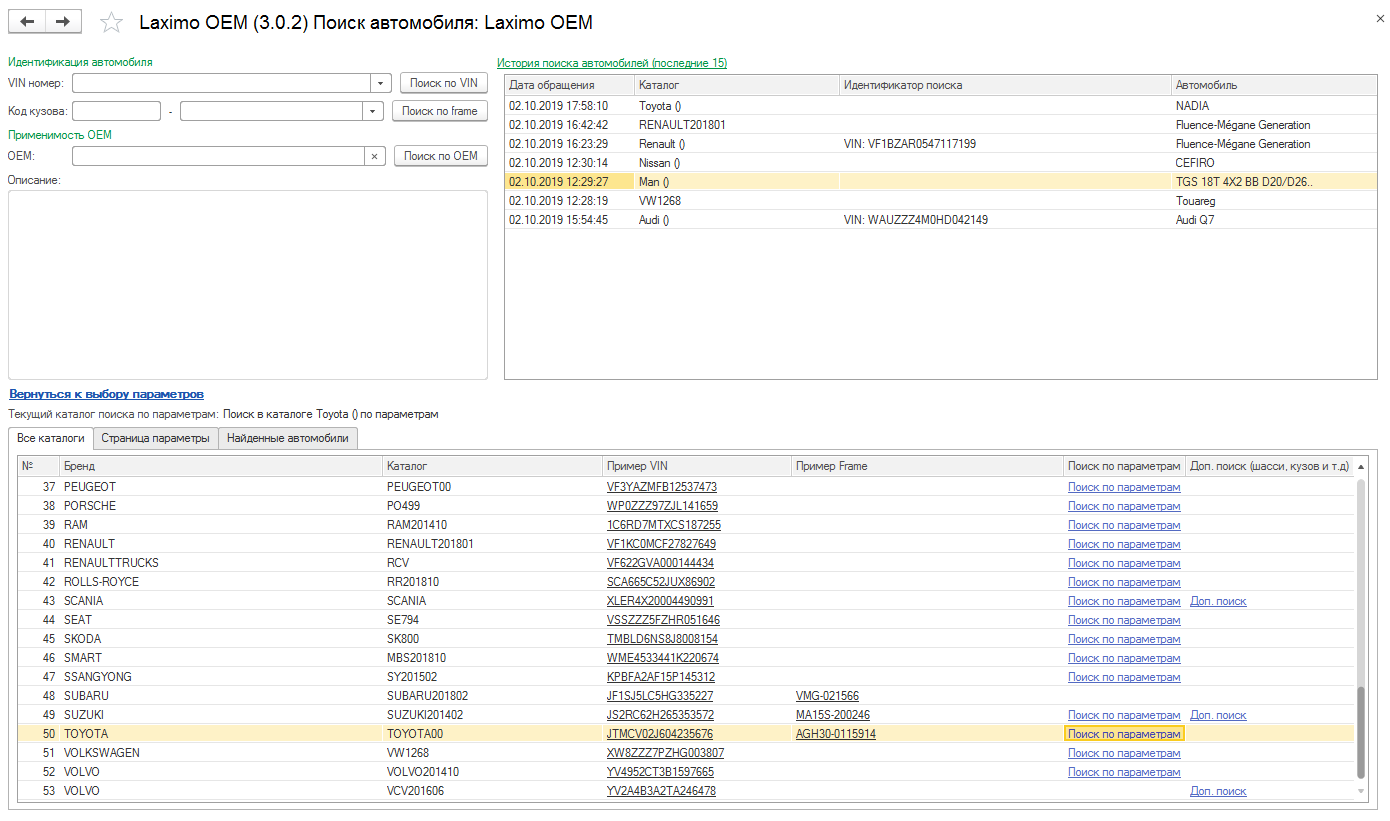Select the SSANGYONG brand row
This screenshot has height=821, width=1390.
[686, 677]
